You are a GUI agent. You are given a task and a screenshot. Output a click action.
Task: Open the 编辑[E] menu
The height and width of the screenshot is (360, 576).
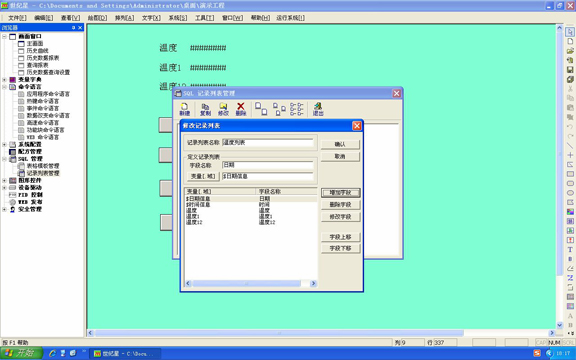43,18
